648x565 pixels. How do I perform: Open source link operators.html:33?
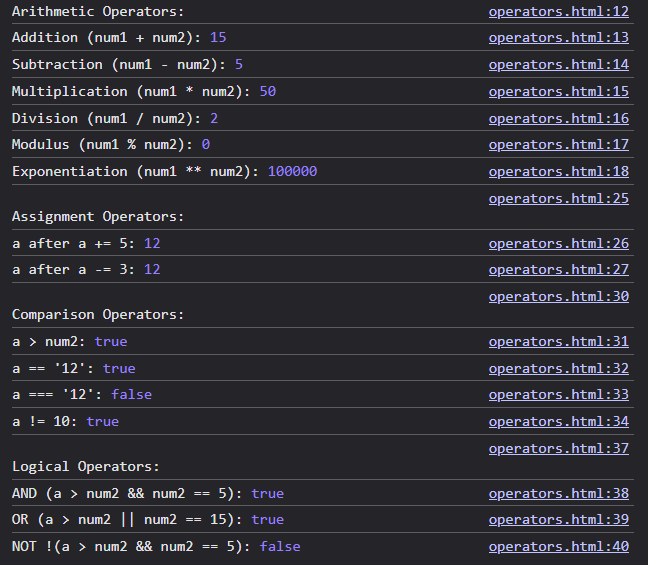(x=559, y=394)
